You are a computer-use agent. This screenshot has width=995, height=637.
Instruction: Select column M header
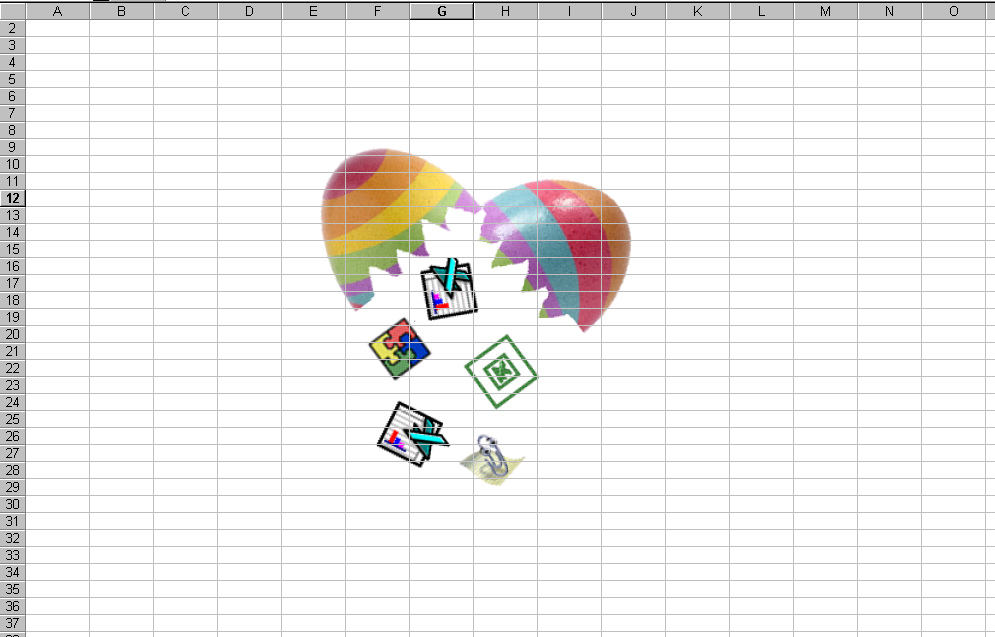[826, 11]
